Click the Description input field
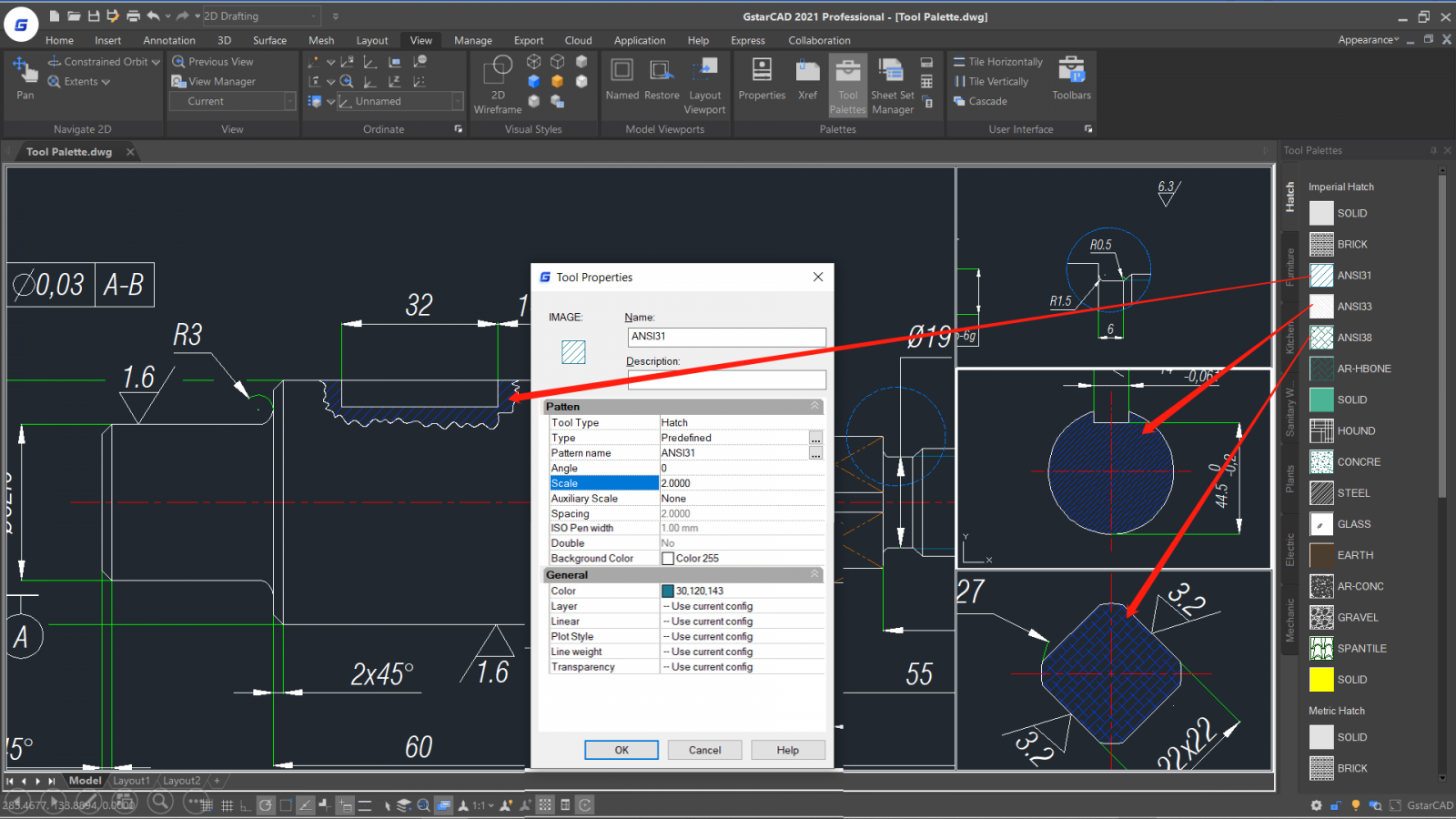This screenshot has width=1456, height=819. tap(727, 379)
